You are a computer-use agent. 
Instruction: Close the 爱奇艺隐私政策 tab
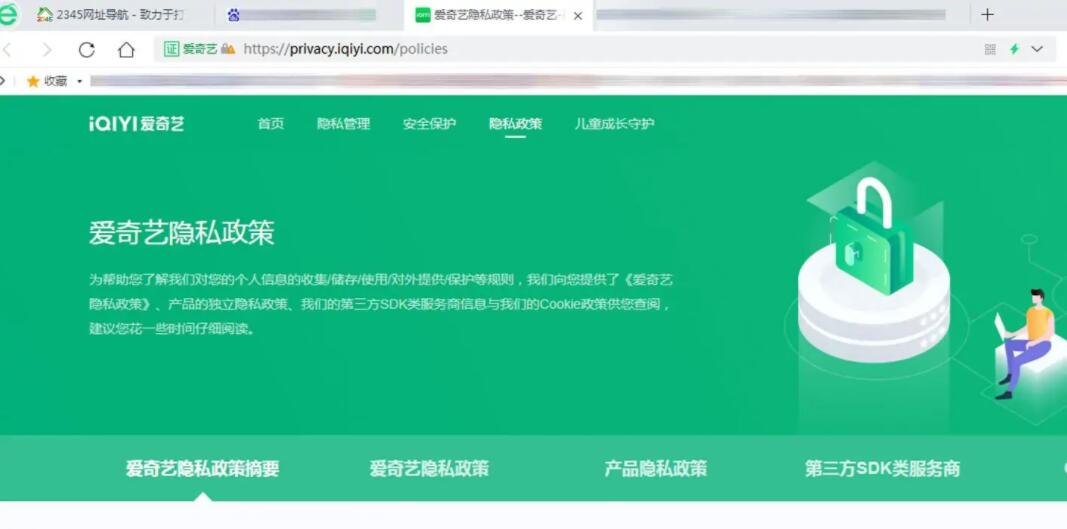578,16
